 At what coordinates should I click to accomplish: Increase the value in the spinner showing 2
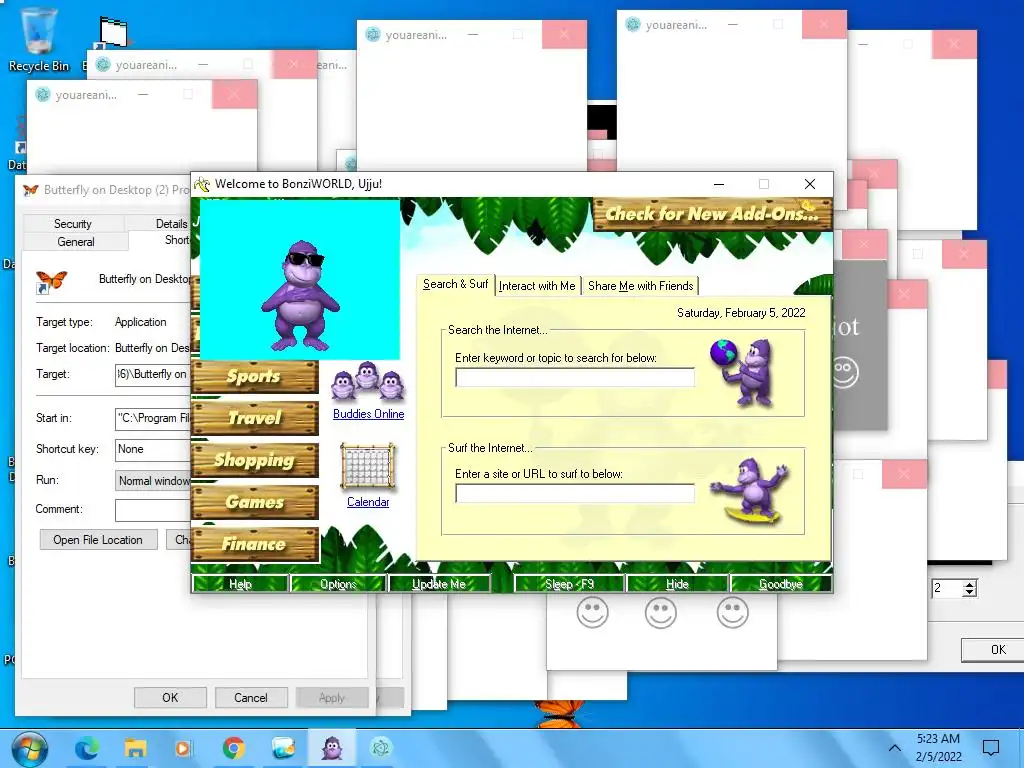(x=970, y=584)
